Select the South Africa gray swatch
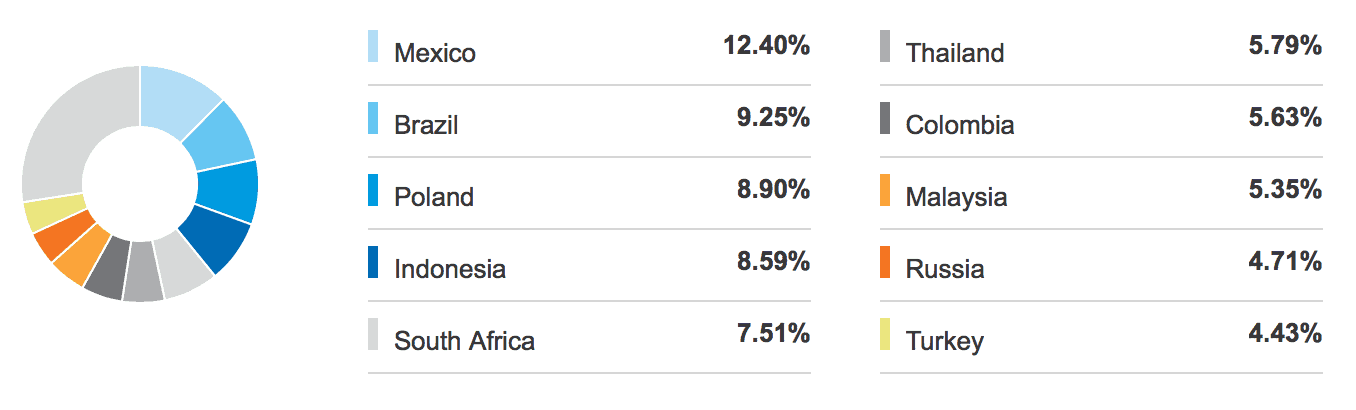Screen dimensions: 1356x410 [373, 334]
